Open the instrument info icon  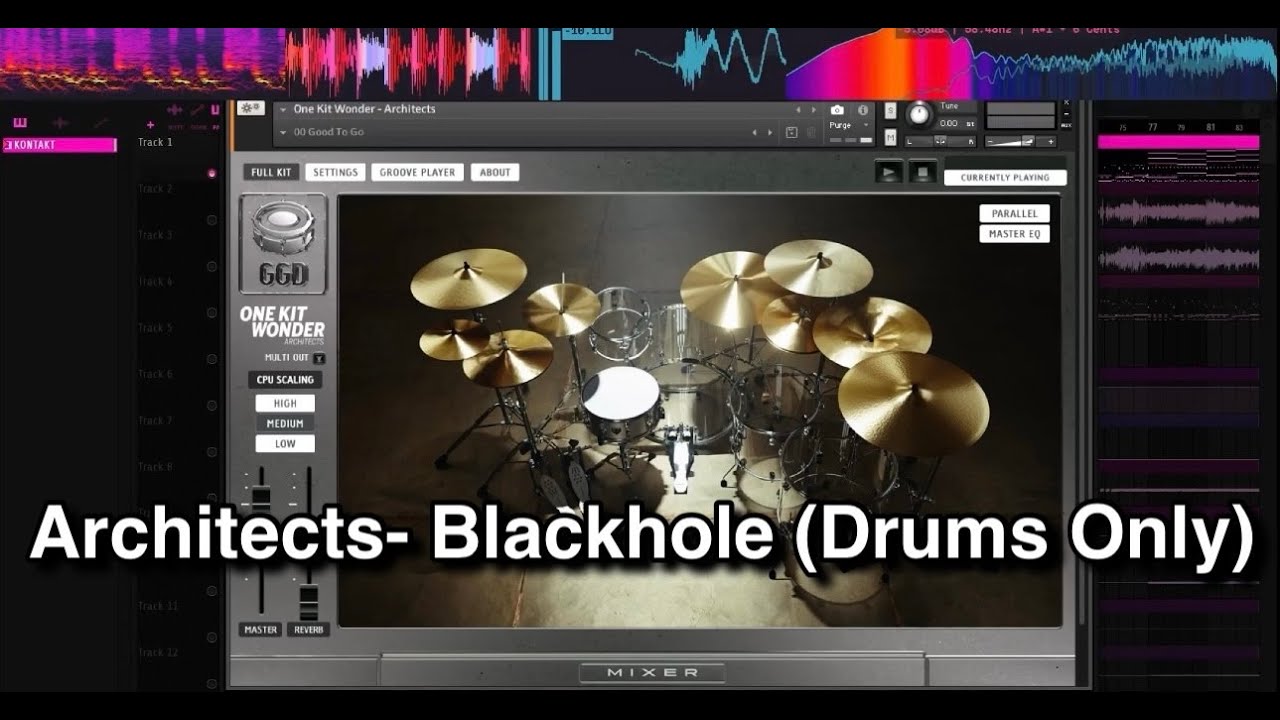click(863, 110)
